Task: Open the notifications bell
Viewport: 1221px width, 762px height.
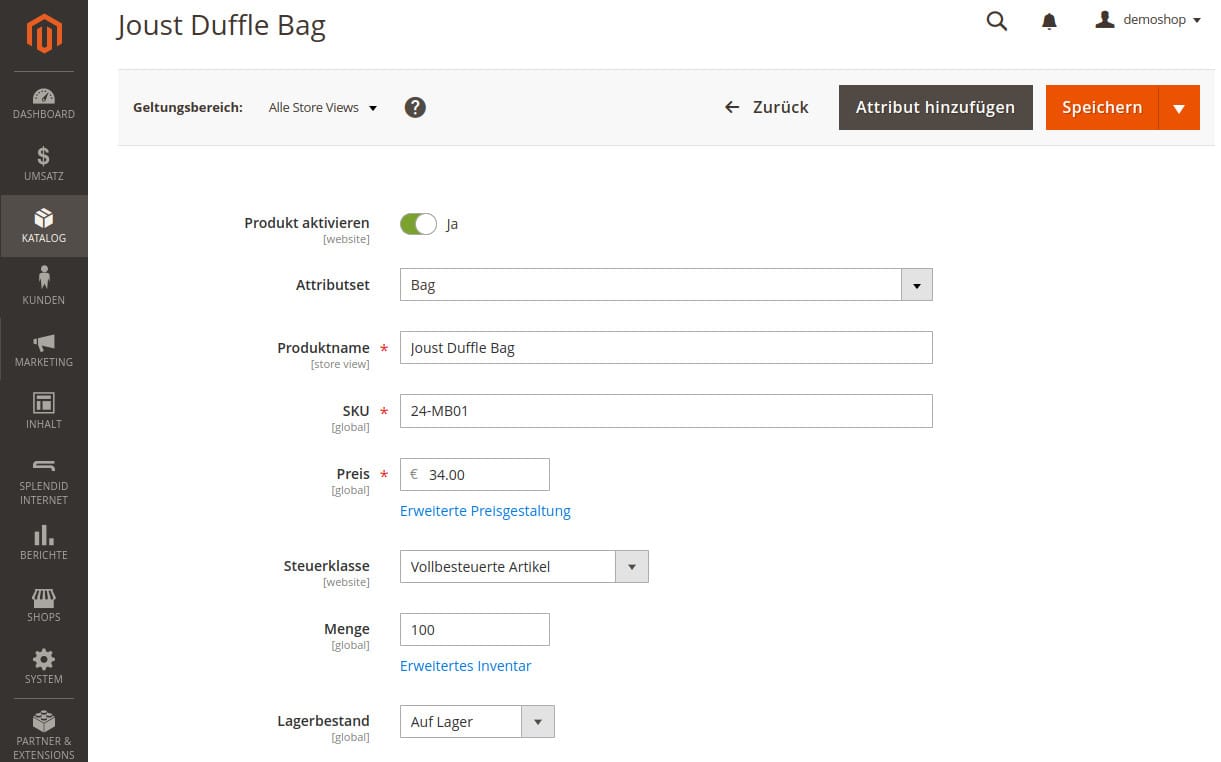Action: [1049, 21]
